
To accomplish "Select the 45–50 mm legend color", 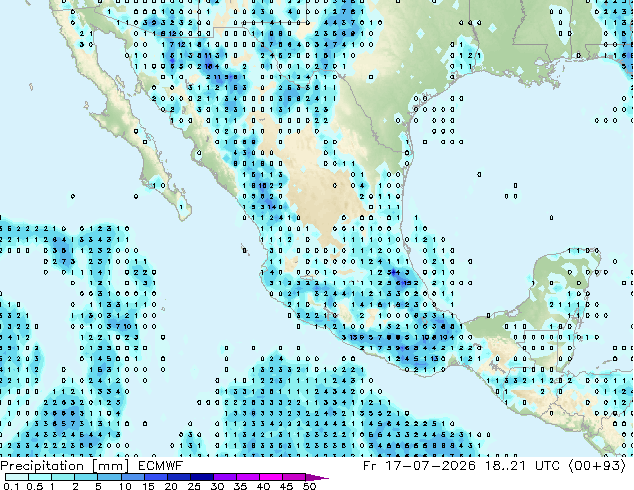I will [294, 477].
